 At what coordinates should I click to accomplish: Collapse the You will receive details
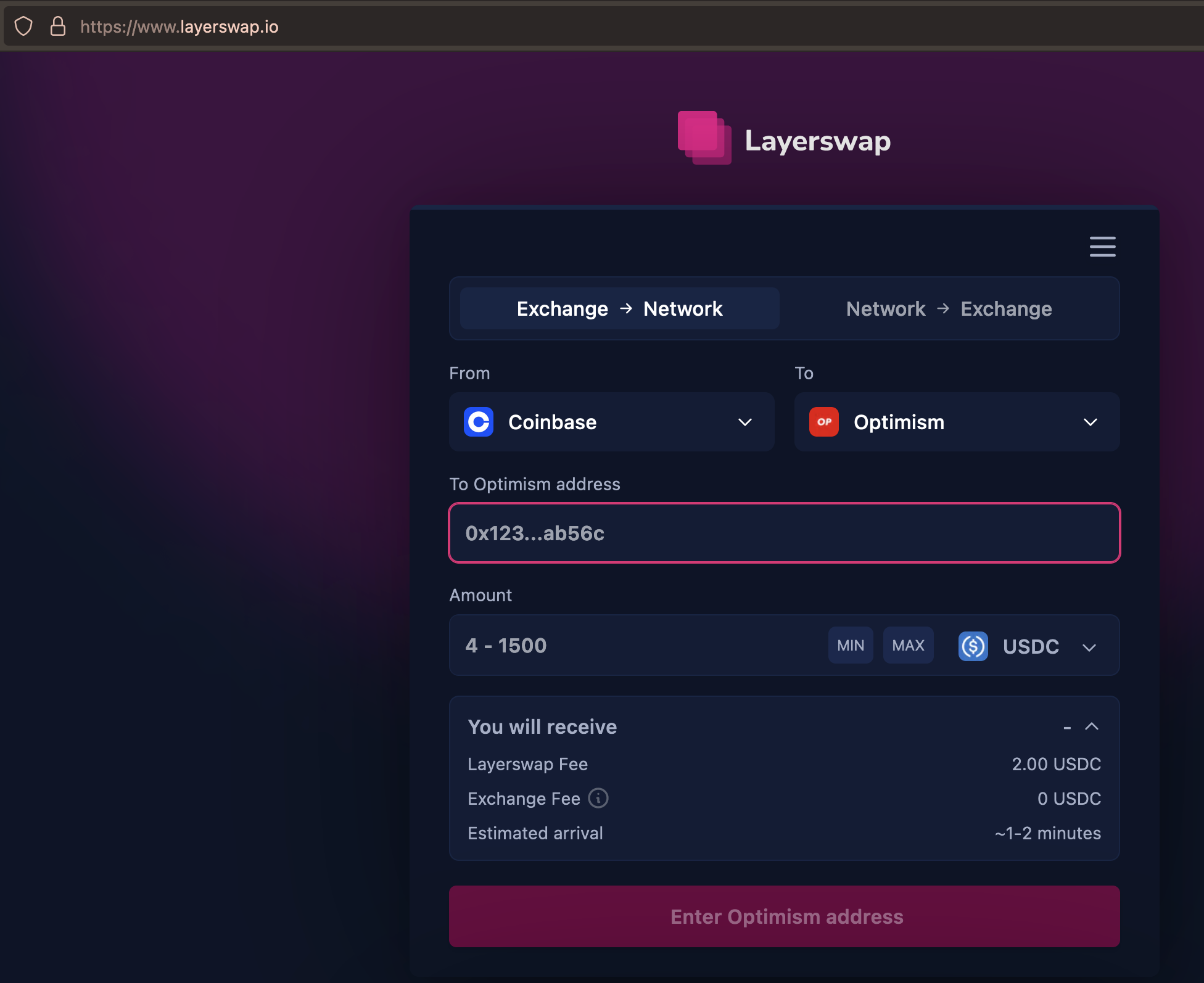pyautogui.click(x=1091, y=726)
